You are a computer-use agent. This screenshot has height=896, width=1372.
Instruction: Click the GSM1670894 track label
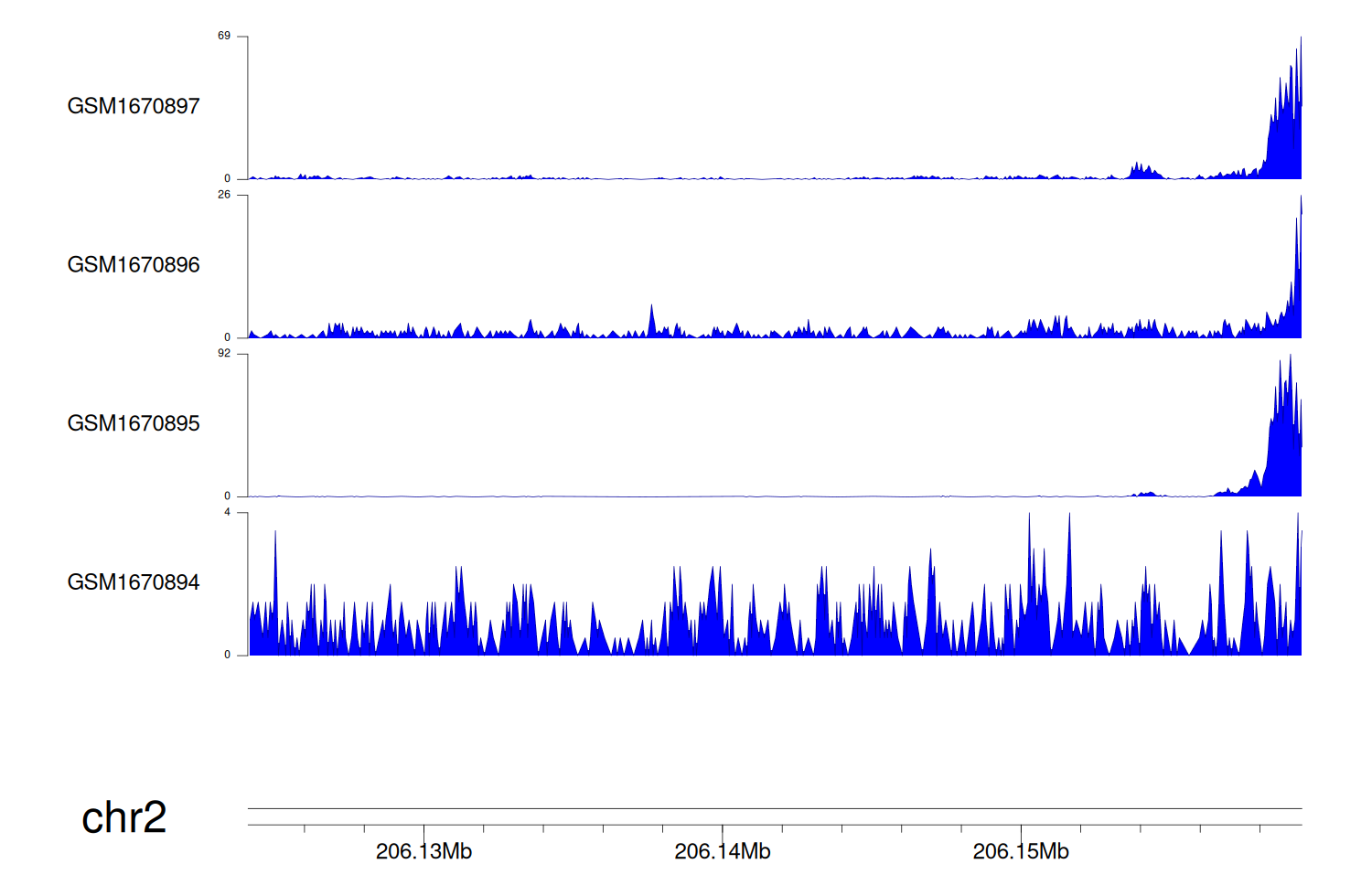134,582
